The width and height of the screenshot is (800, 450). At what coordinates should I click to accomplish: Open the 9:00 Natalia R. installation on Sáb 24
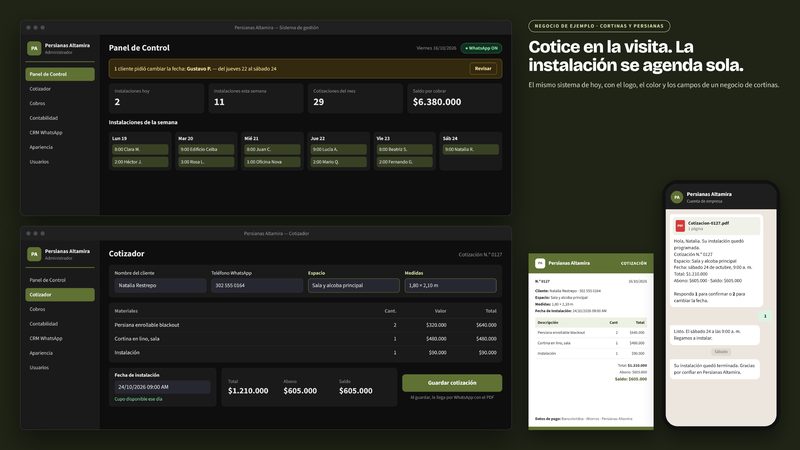point(470,149)
